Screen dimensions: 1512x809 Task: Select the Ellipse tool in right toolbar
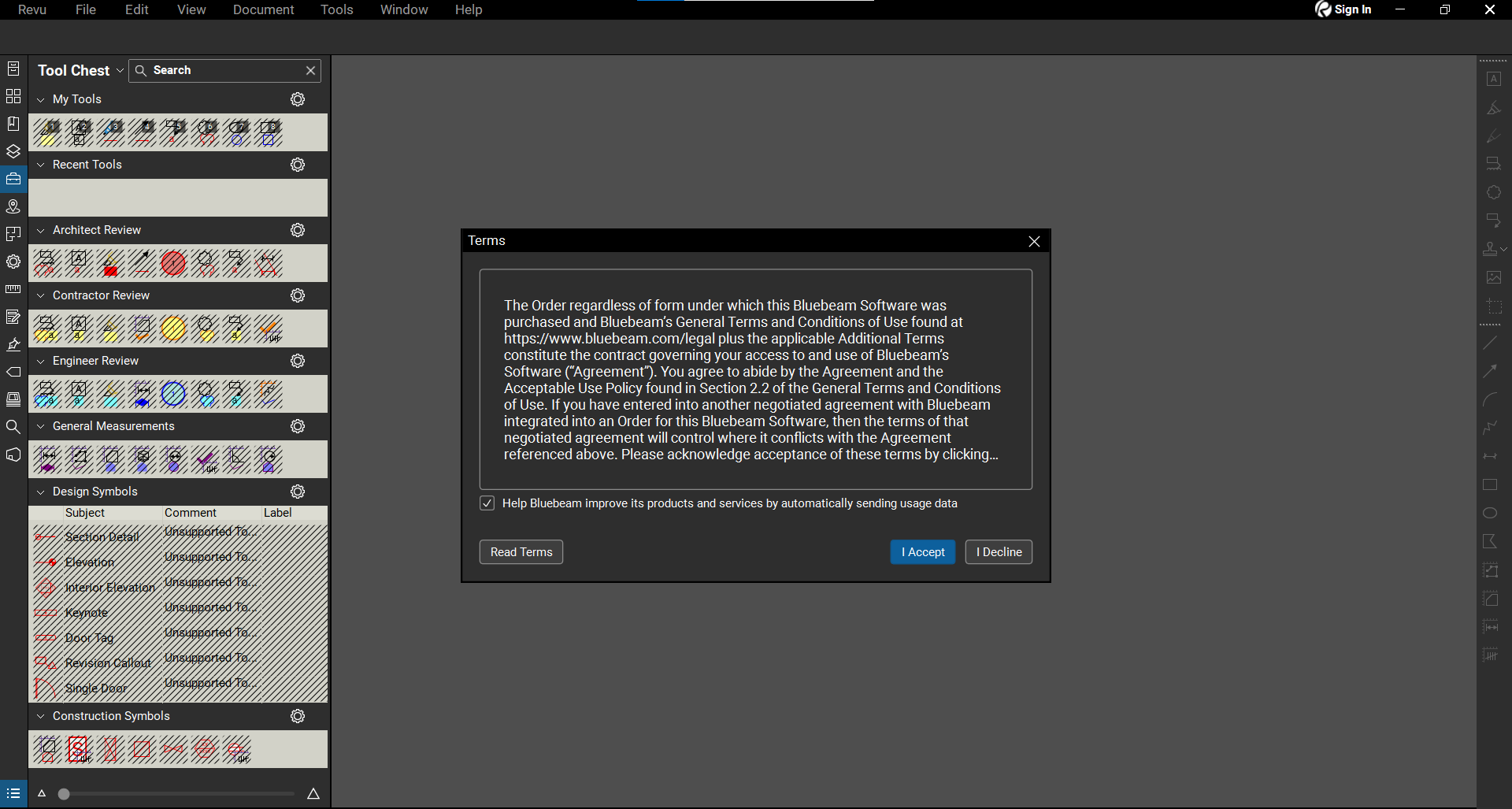point(1490,514)
